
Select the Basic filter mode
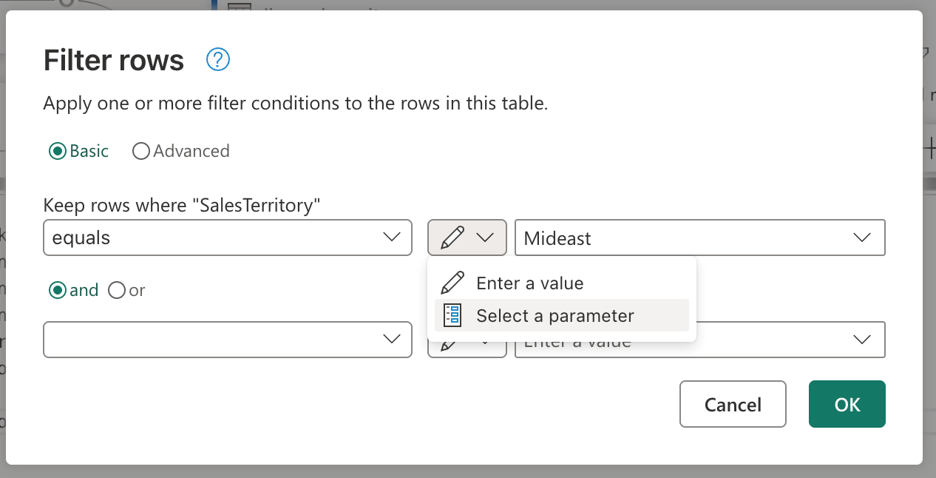coord(58,151)
